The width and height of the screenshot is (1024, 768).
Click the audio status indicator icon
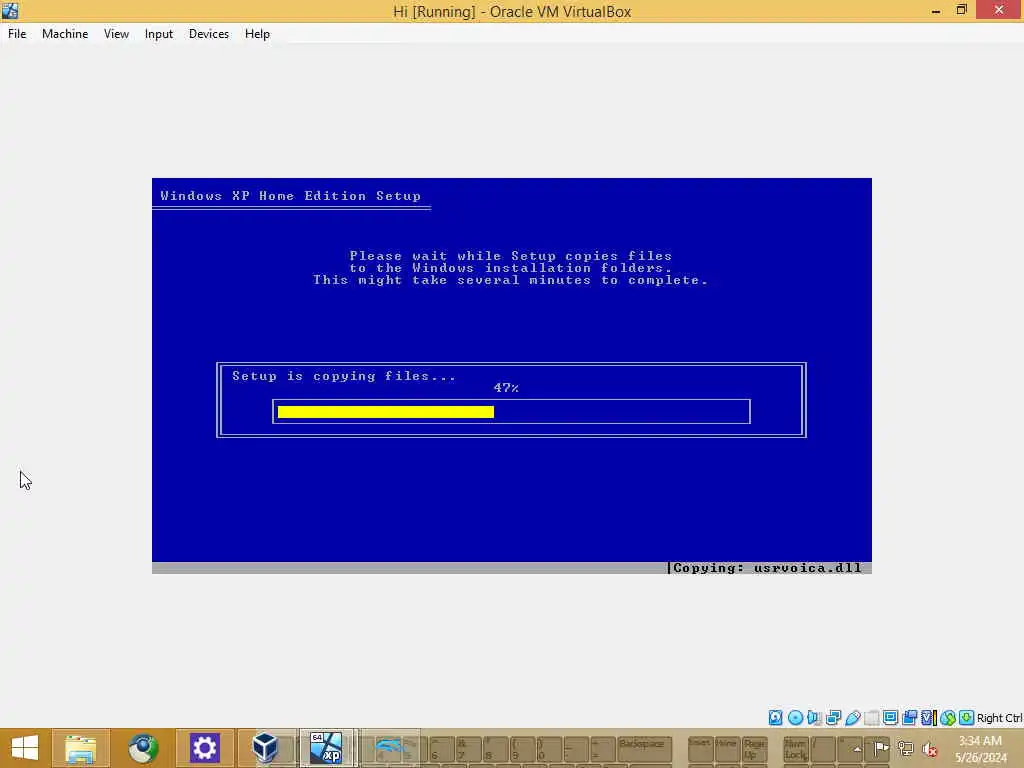tap(814, 718)
